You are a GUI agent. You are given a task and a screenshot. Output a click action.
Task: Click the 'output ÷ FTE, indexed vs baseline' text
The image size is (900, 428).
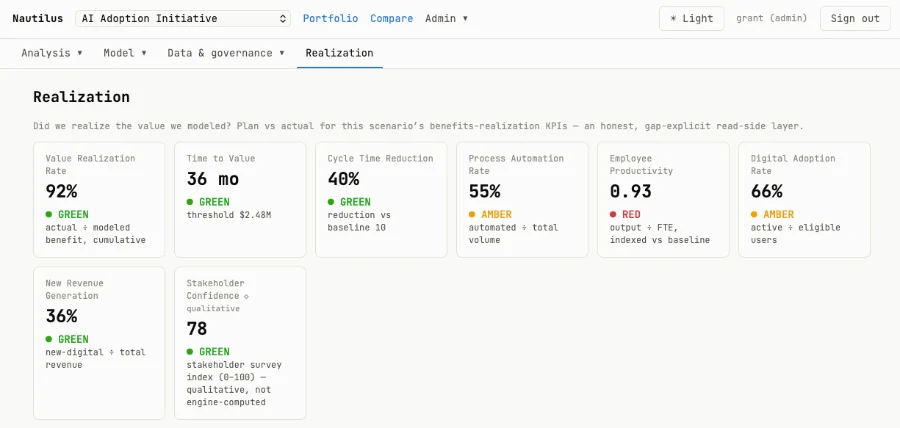pyautogui.click(x=660, y=234)
